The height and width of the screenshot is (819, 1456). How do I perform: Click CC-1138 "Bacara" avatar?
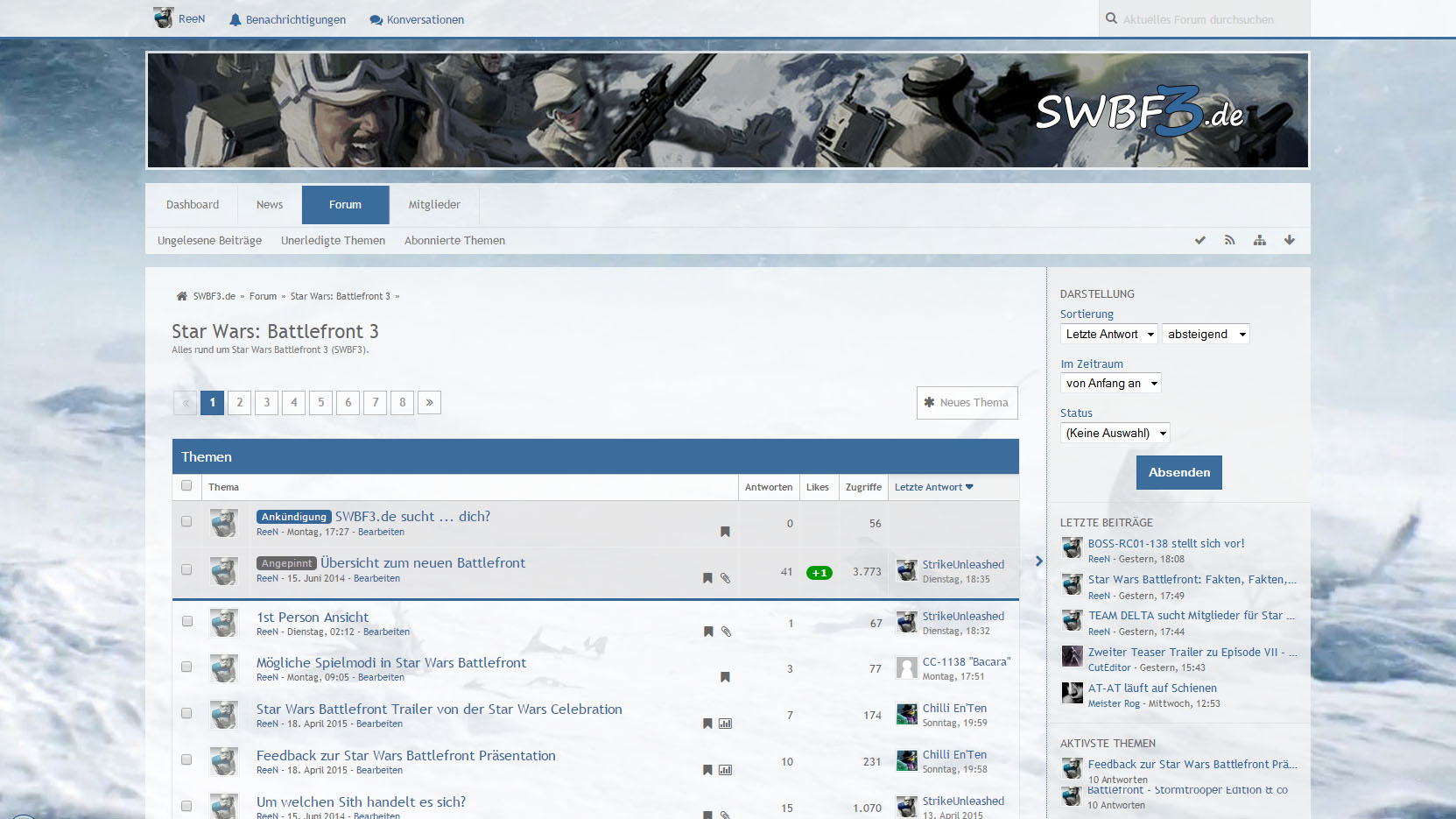pyautogui.click(x=907, y=667)
